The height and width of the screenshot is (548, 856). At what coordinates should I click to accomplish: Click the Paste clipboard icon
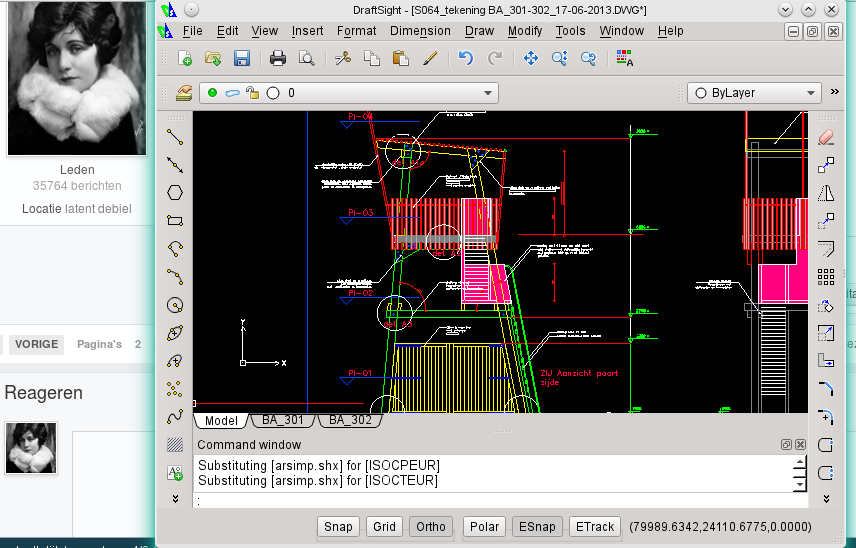[401, 58]
